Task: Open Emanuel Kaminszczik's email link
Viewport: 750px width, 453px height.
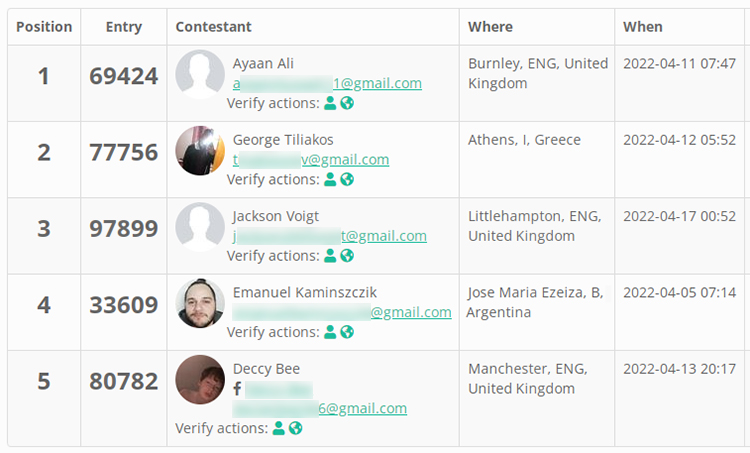Action: point(342,312)
